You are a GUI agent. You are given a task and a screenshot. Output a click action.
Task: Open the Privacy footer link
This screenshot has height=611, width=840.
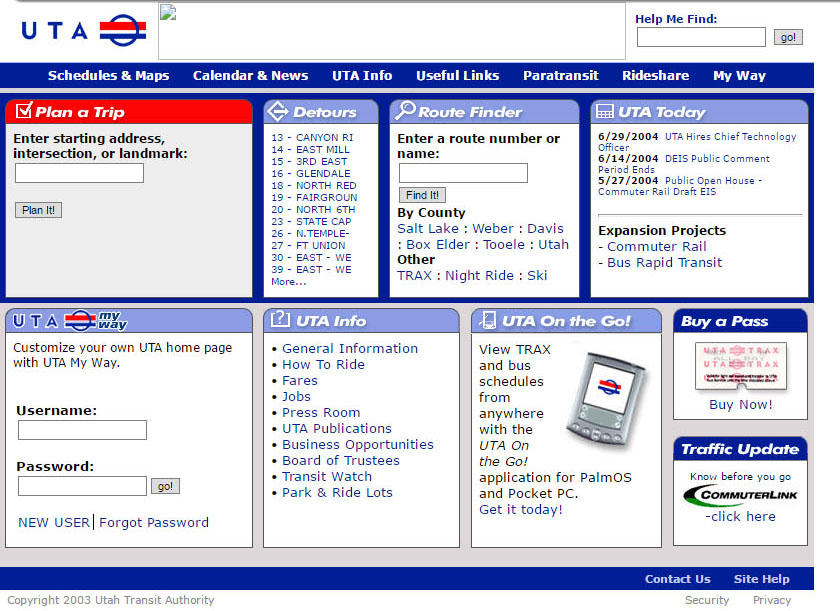point(771,600)
